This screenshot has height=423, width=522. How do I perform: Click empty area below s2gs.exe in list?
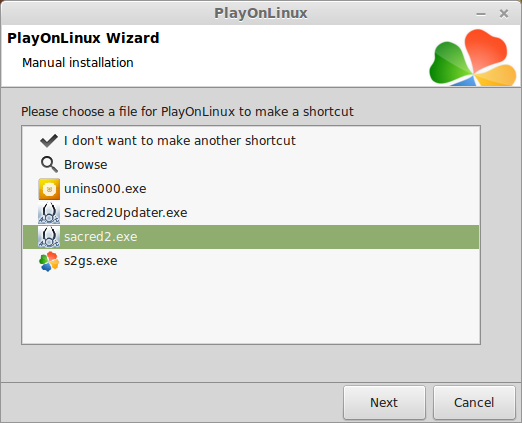[x=251, y=308]
